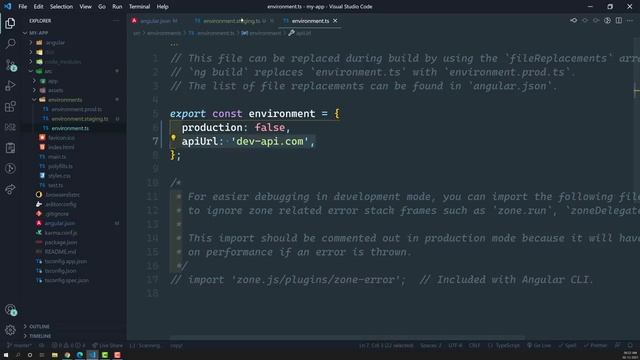Open styles.css in the explorer
This screenshot has width=640, height=360.
(x=59, y=176)
